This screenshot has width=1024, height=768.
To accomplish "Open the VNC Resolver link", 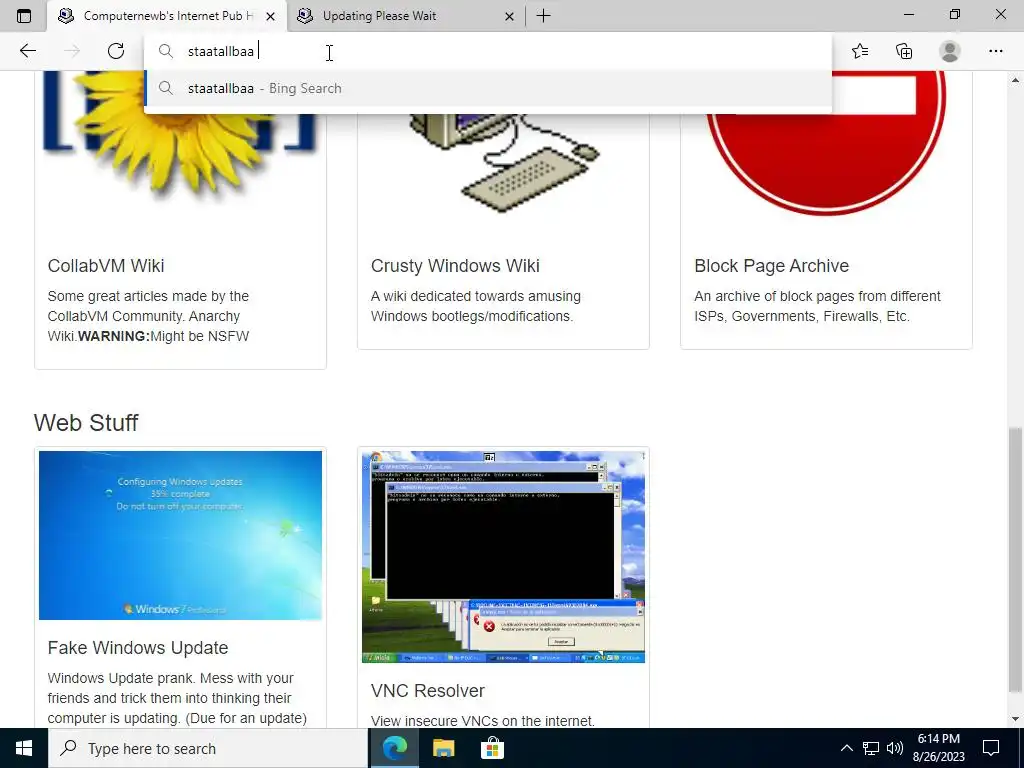I will pos(428,691).
